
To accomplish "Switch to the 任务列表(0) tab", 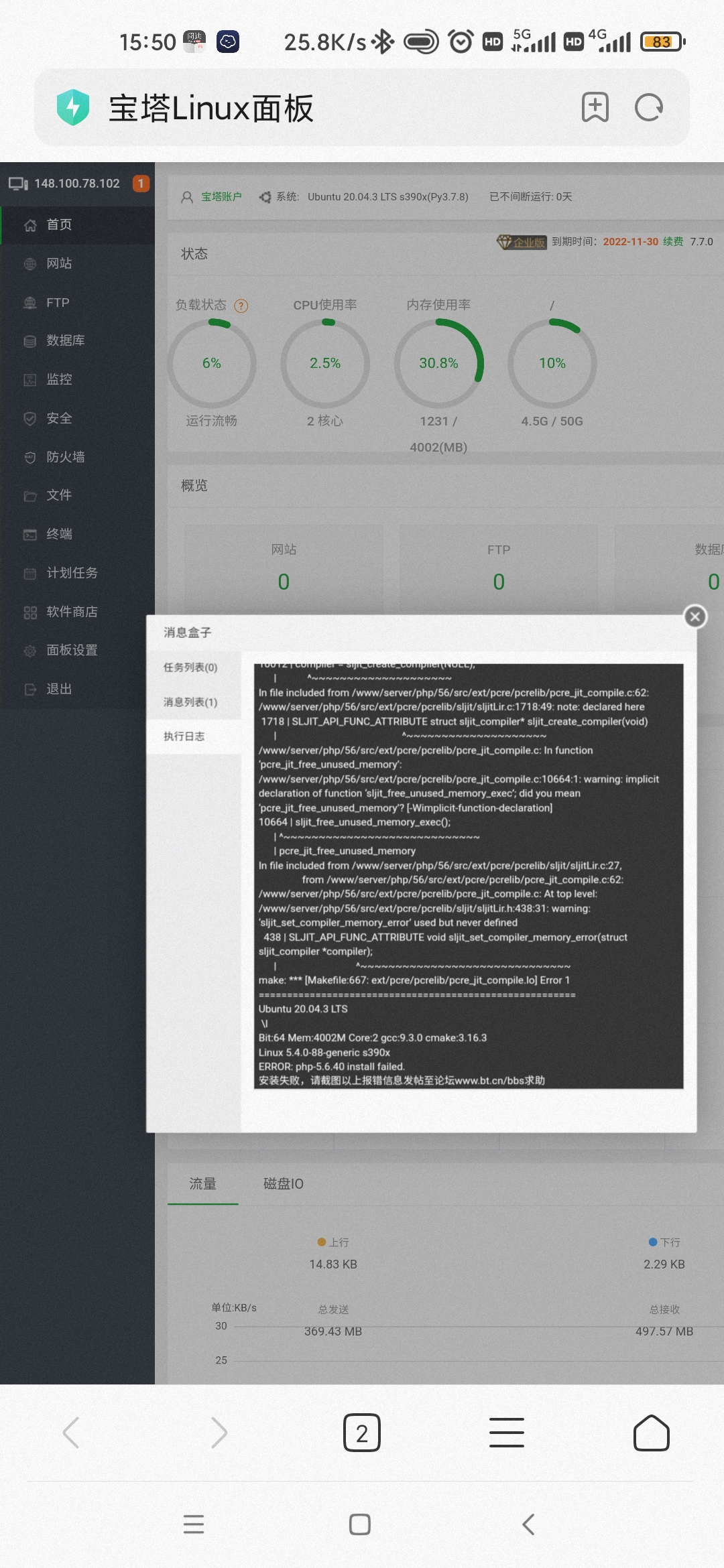I will [194, 667].
